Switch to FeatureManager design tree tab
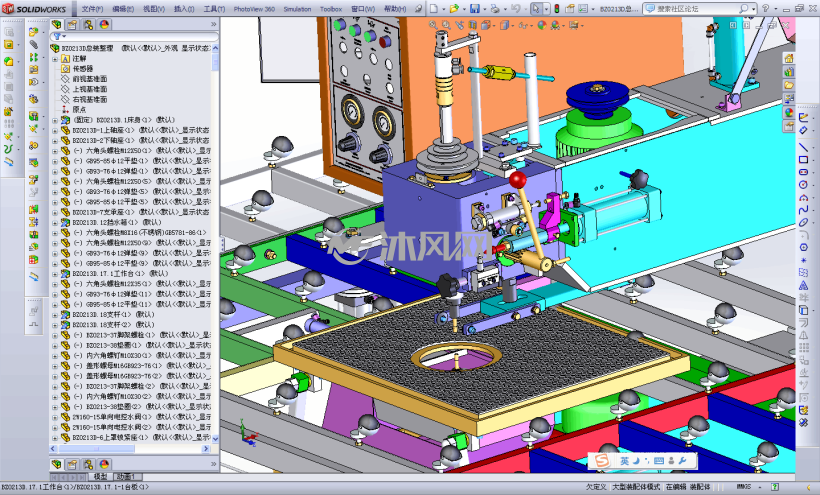Viewport: 820px width, 495px height. (56, 25)
